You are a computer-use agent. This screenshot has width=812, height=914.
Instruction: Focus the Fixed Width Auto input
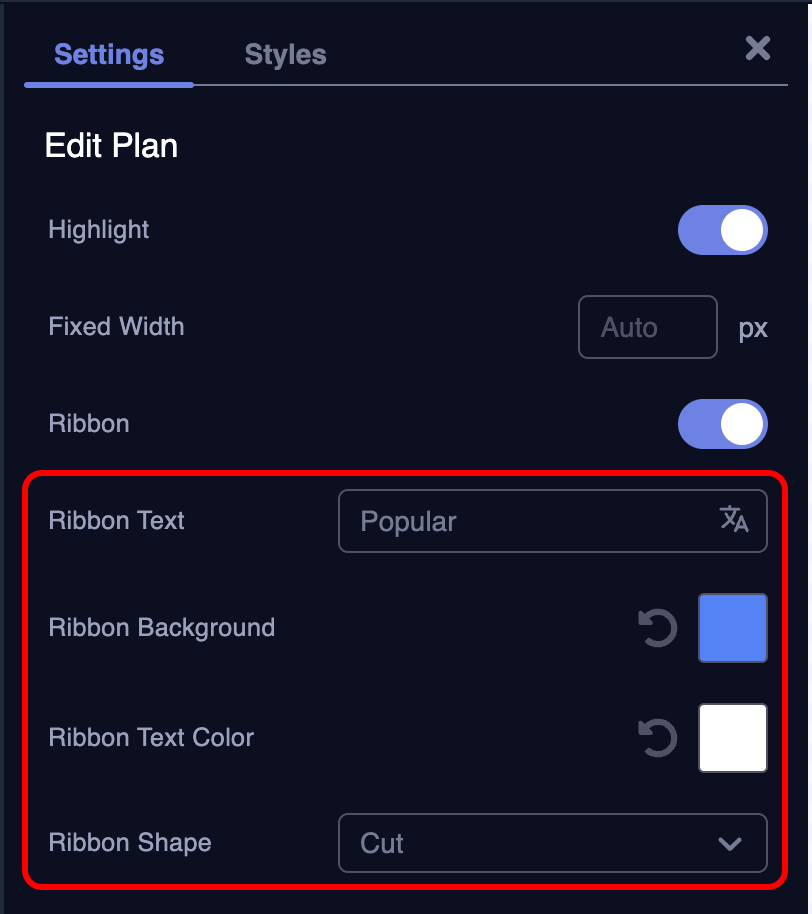(x=647, y=327)
